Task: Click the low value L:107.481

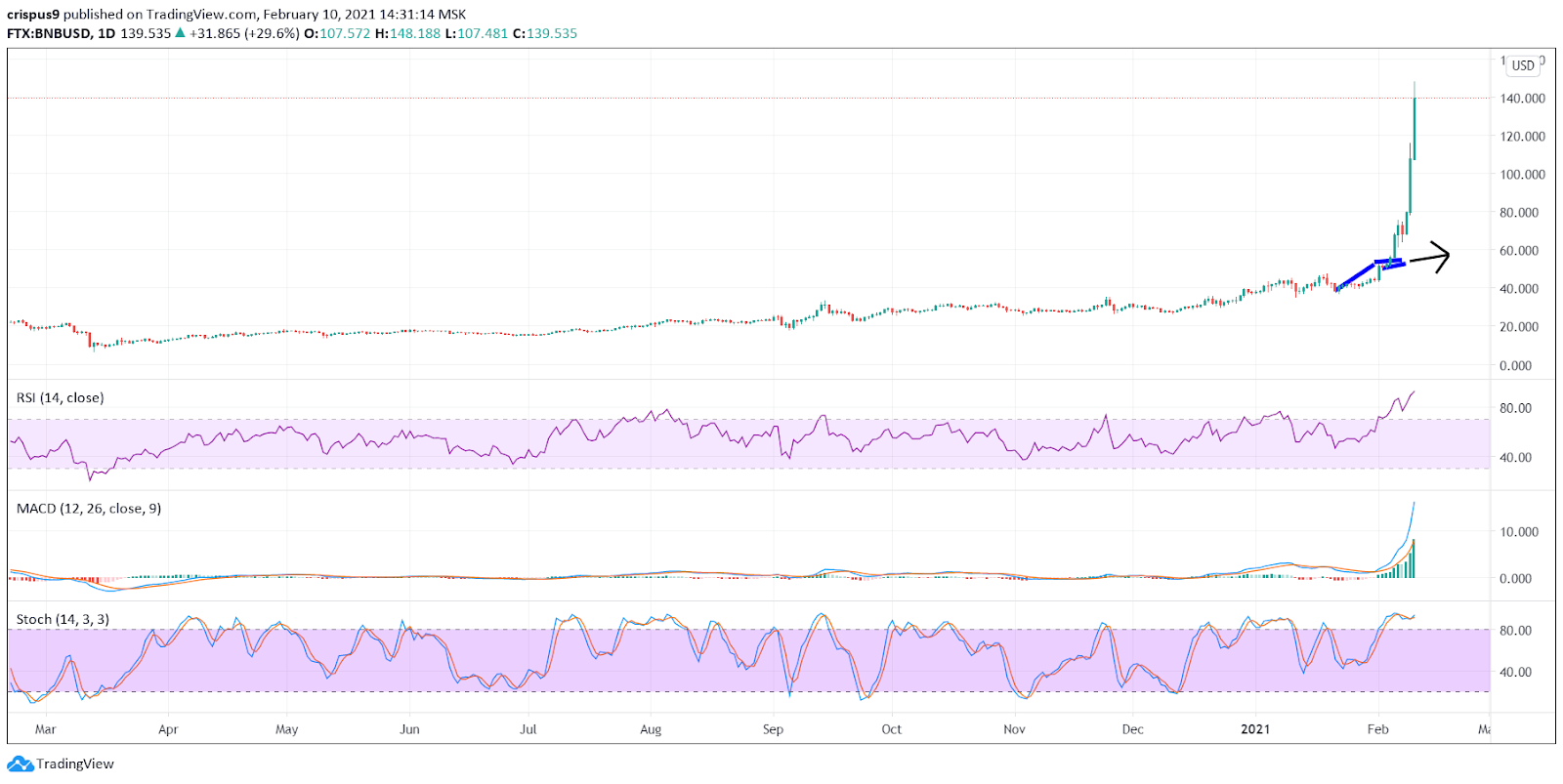Action: [x=477, y=33]
